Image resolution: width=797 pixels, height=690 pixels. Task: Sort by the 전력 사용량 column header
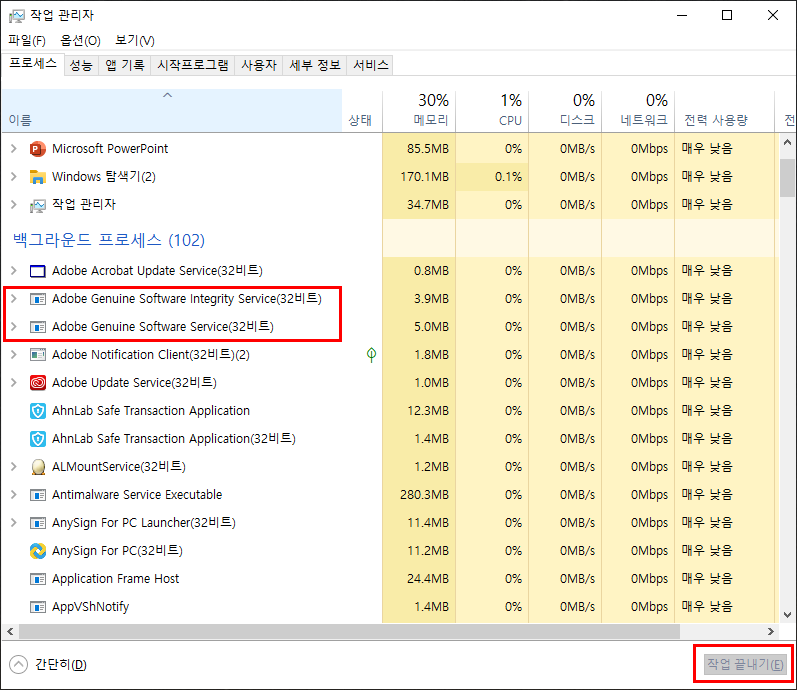click(x=724, y=111)
